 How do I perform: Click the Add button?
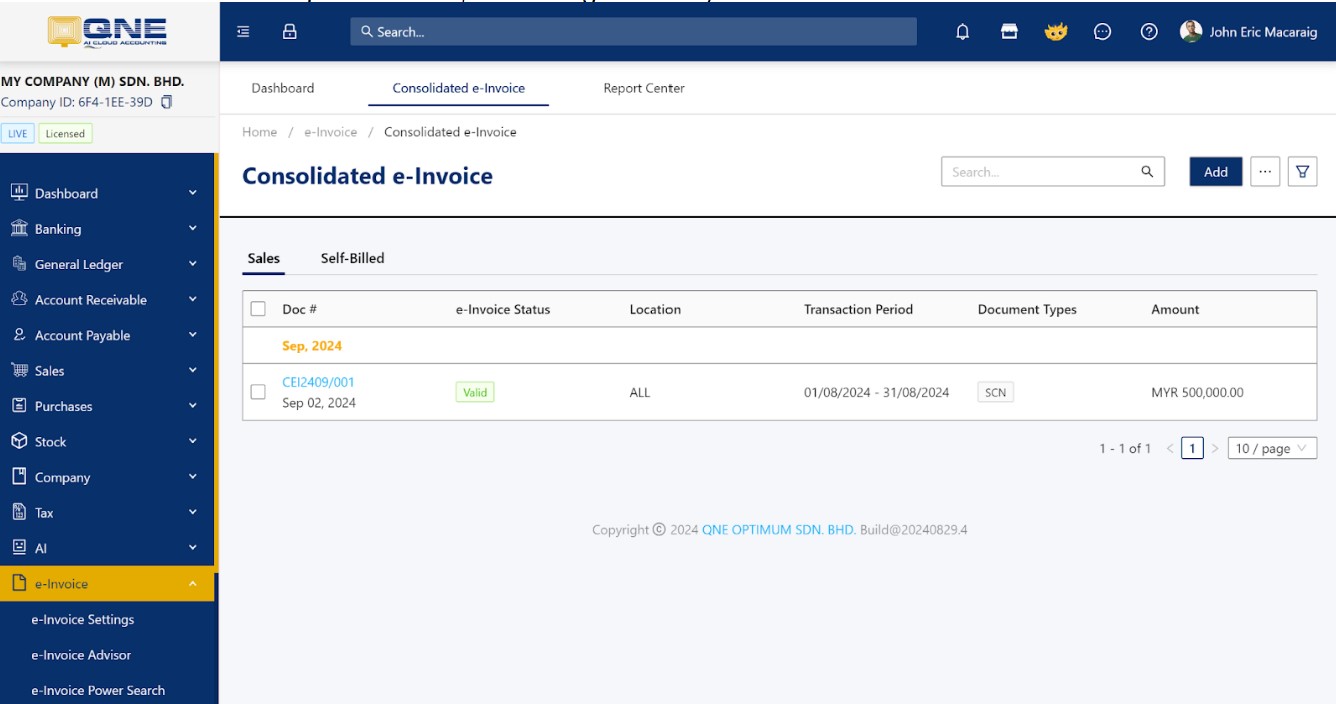[1215, 171]
